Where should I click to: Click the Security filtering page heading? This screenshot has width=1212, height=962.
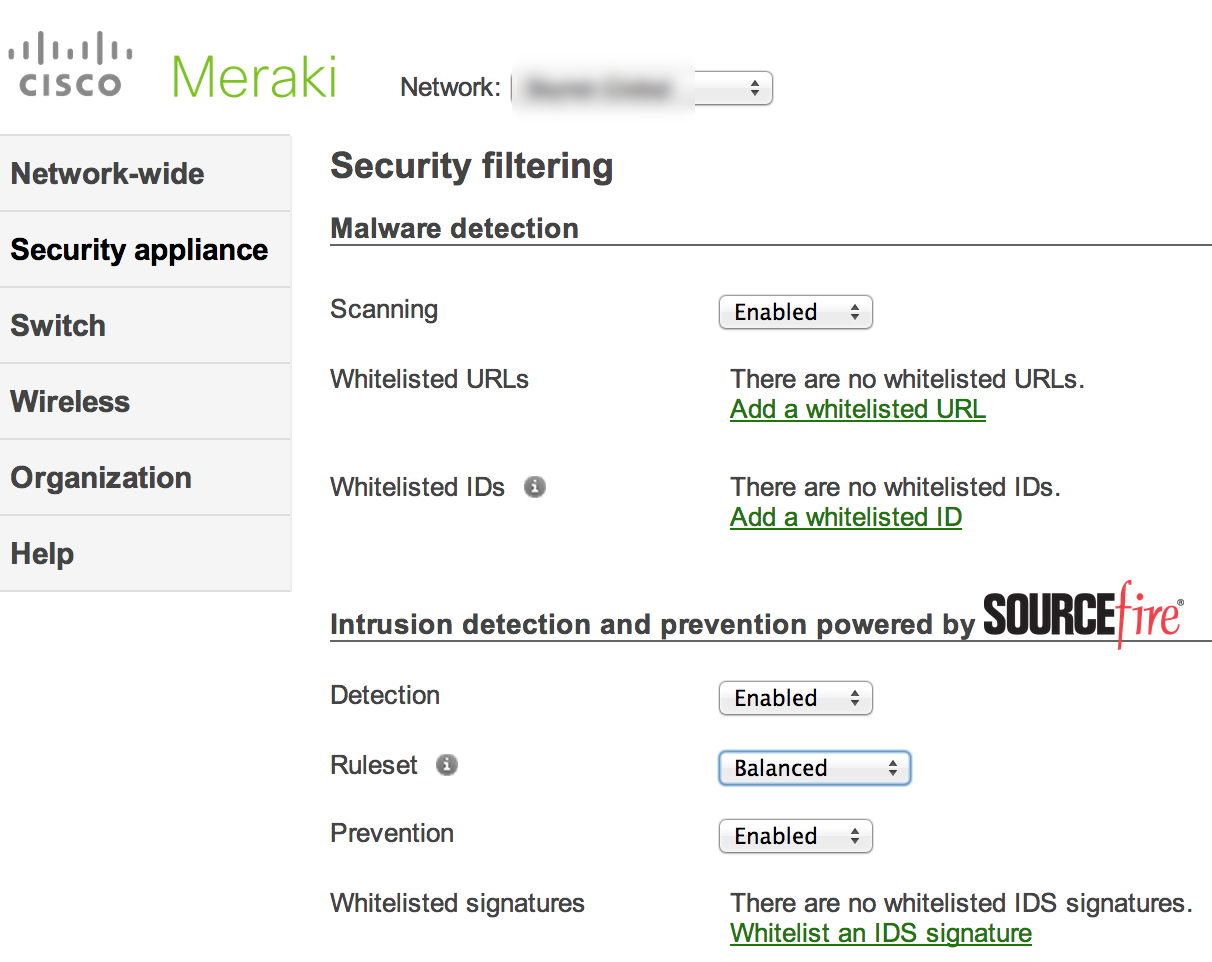click(x=471, y=166)
